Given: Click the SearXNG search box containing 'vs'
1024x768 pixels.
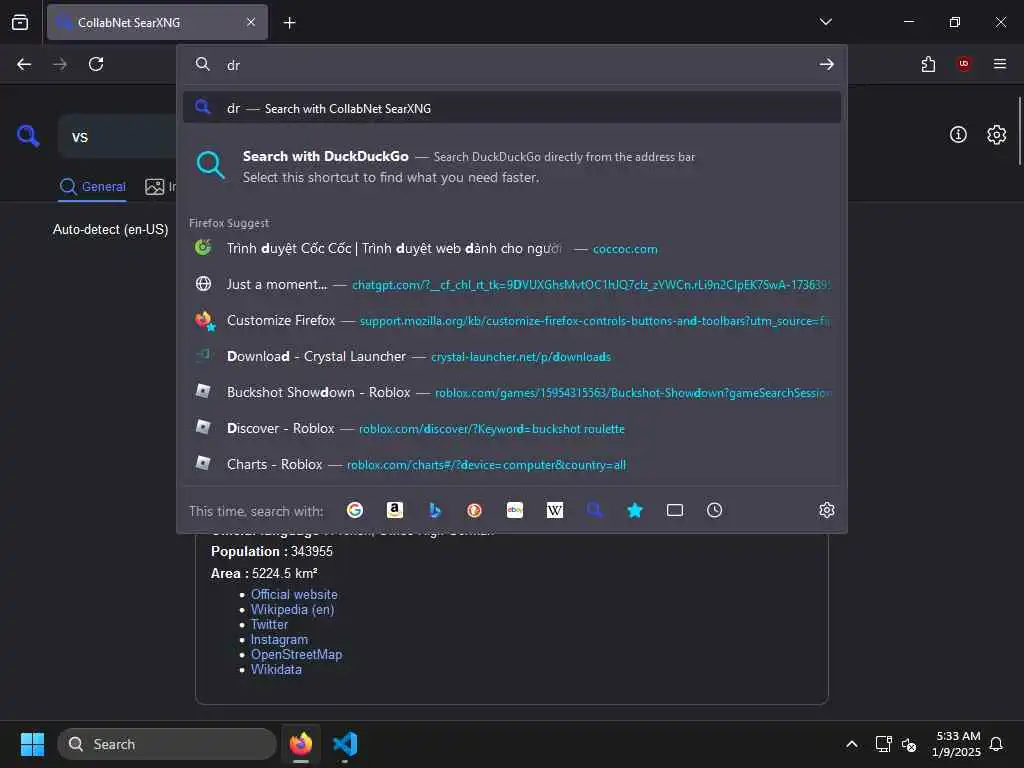Looking at the screenshot, I should tap(118, 136).
